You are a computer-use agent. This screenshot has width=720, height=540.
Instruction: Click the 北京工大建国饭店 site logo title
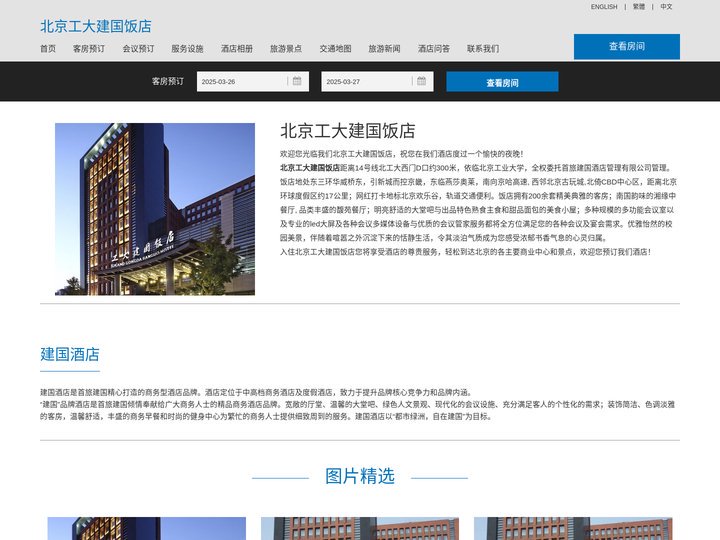[x=96, y=26]
